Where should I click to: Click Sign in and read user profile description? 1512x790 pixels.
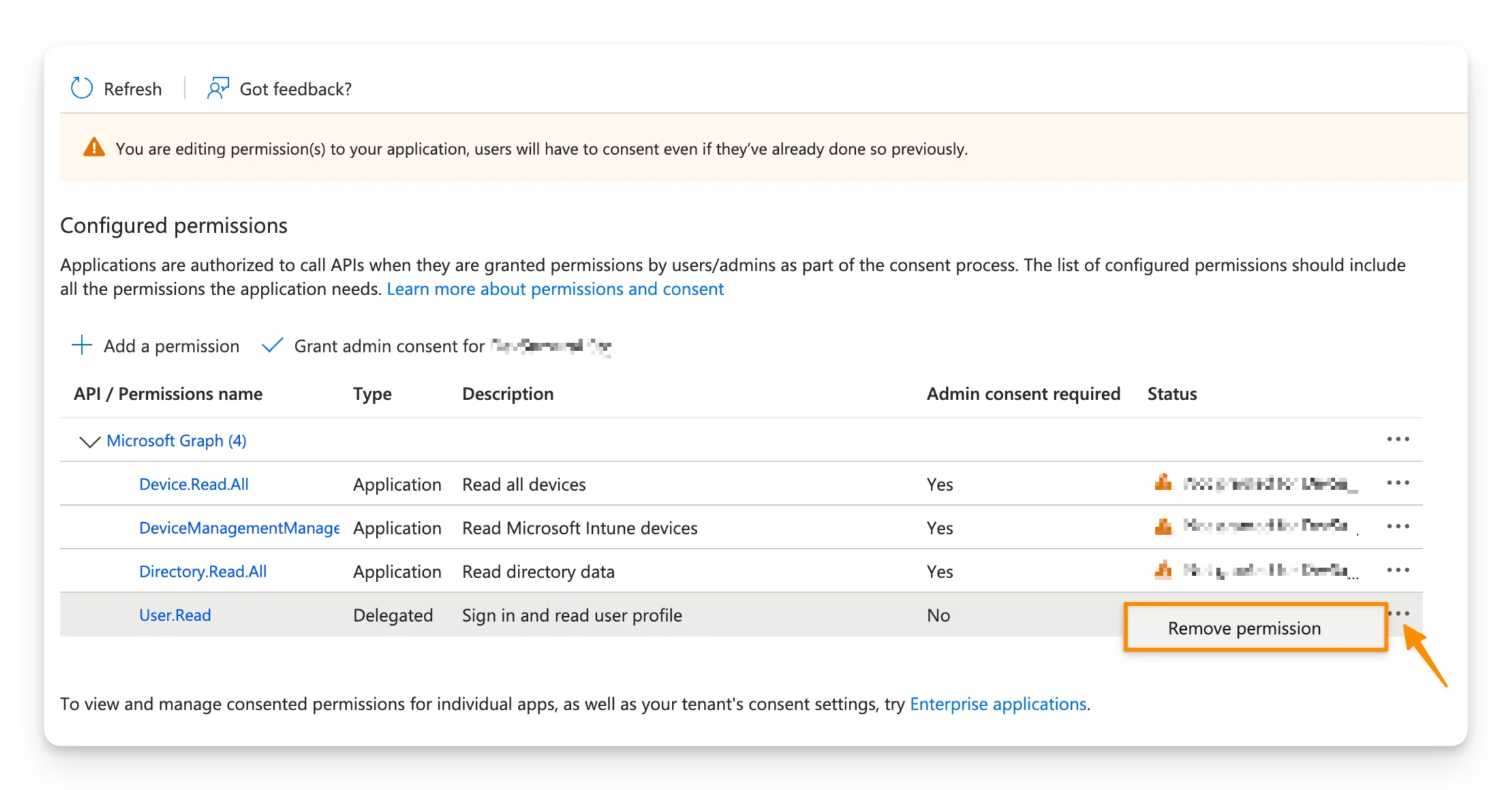tap(572, 615)
